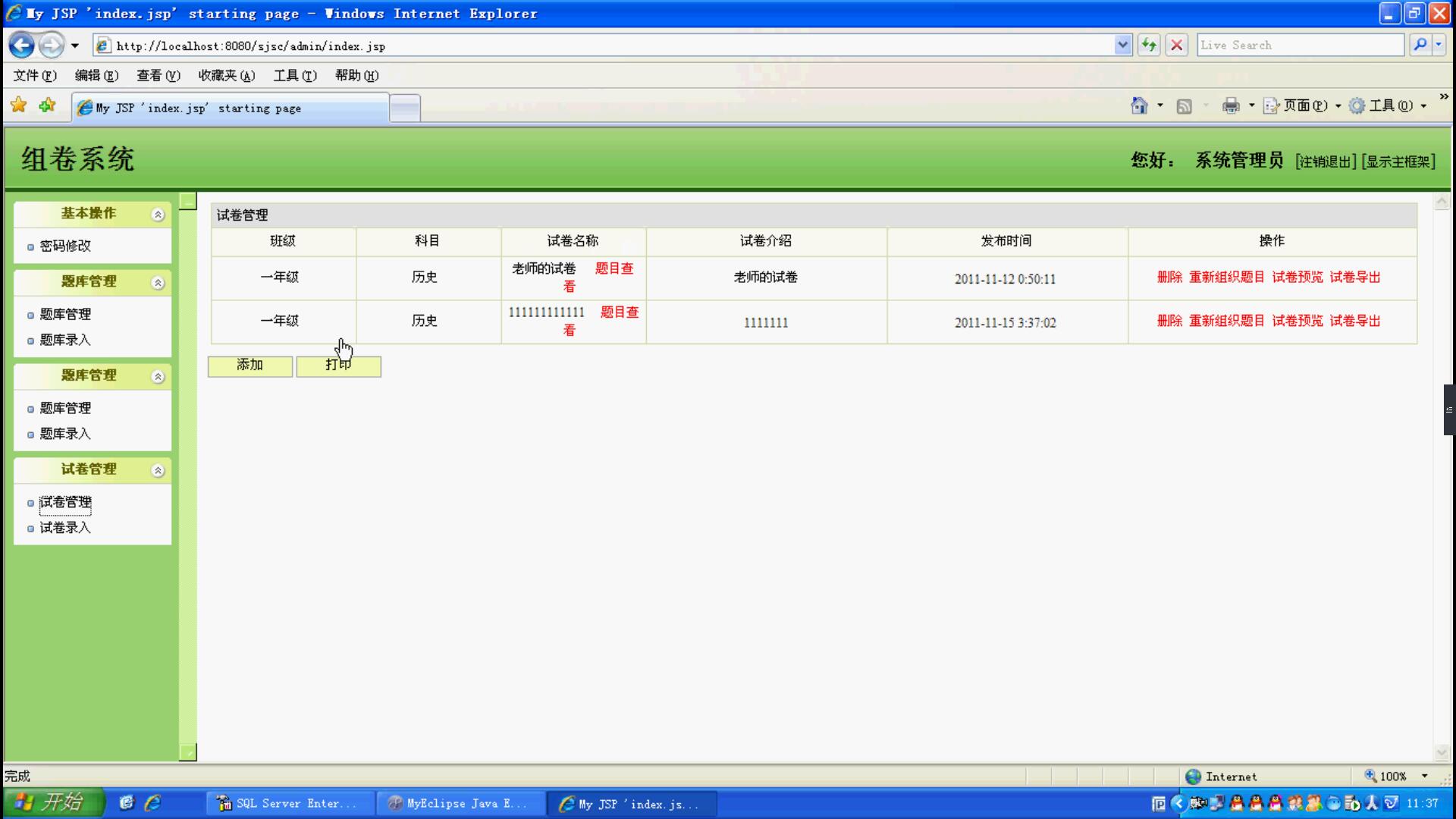This screenshot has height=819, width=1456.
Task: Click sidebar scrollbar up arrow
Action: click(188, 201)
